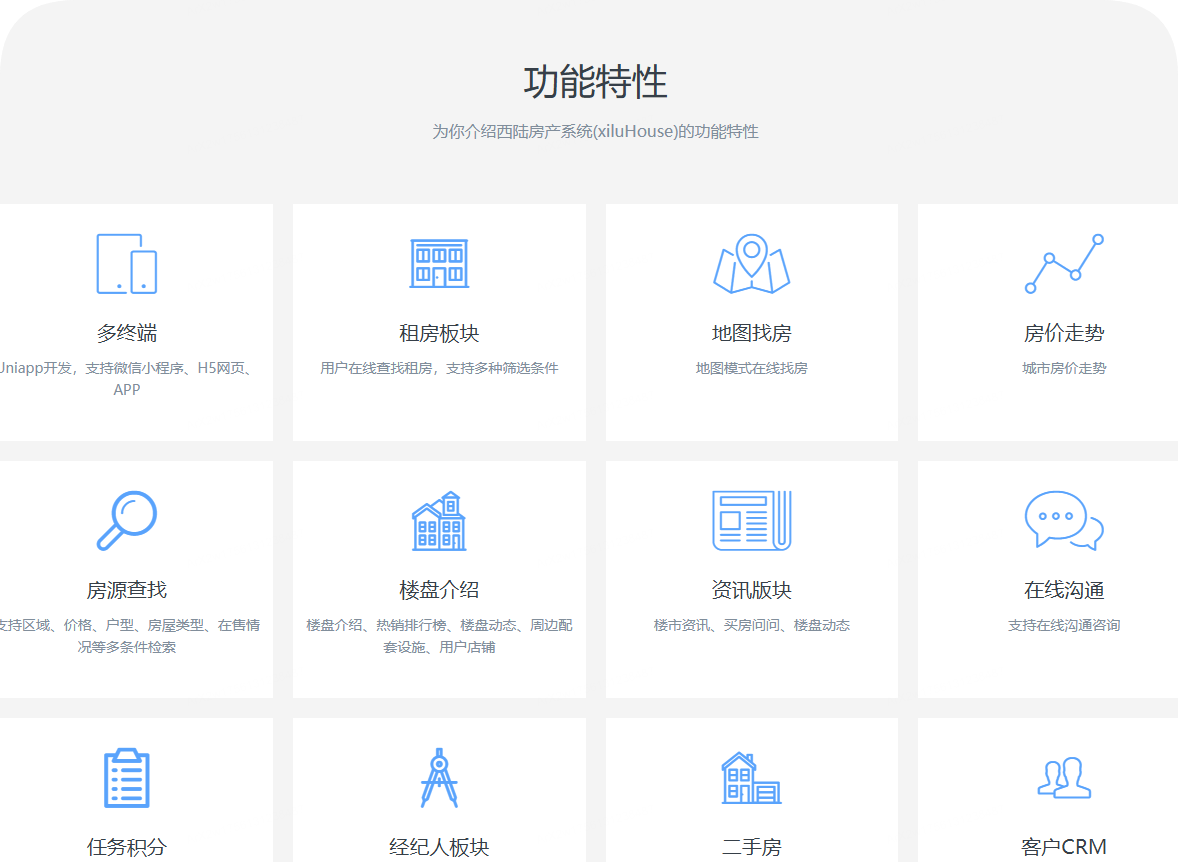1178x862 pixels.
Task: Select the apartment house icon above 楼盘介绍
Action: (439, 521)
